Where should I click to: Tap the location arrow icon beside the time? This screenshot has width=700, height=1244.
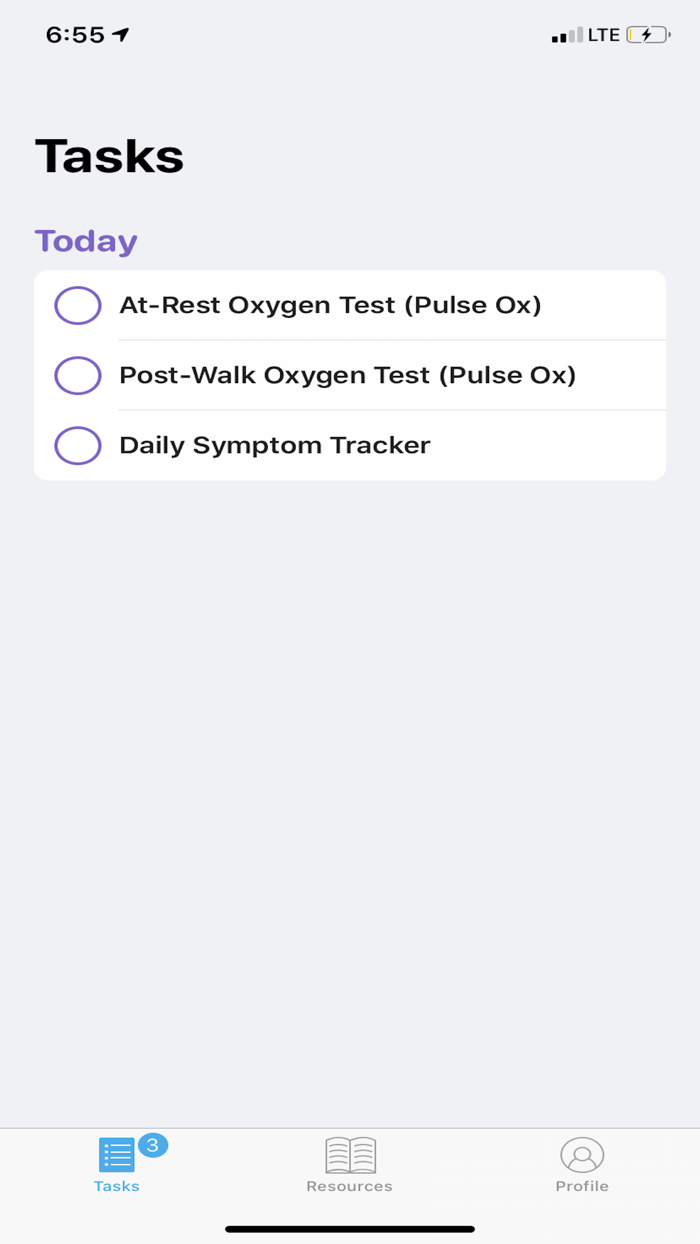tap(121, 35)
